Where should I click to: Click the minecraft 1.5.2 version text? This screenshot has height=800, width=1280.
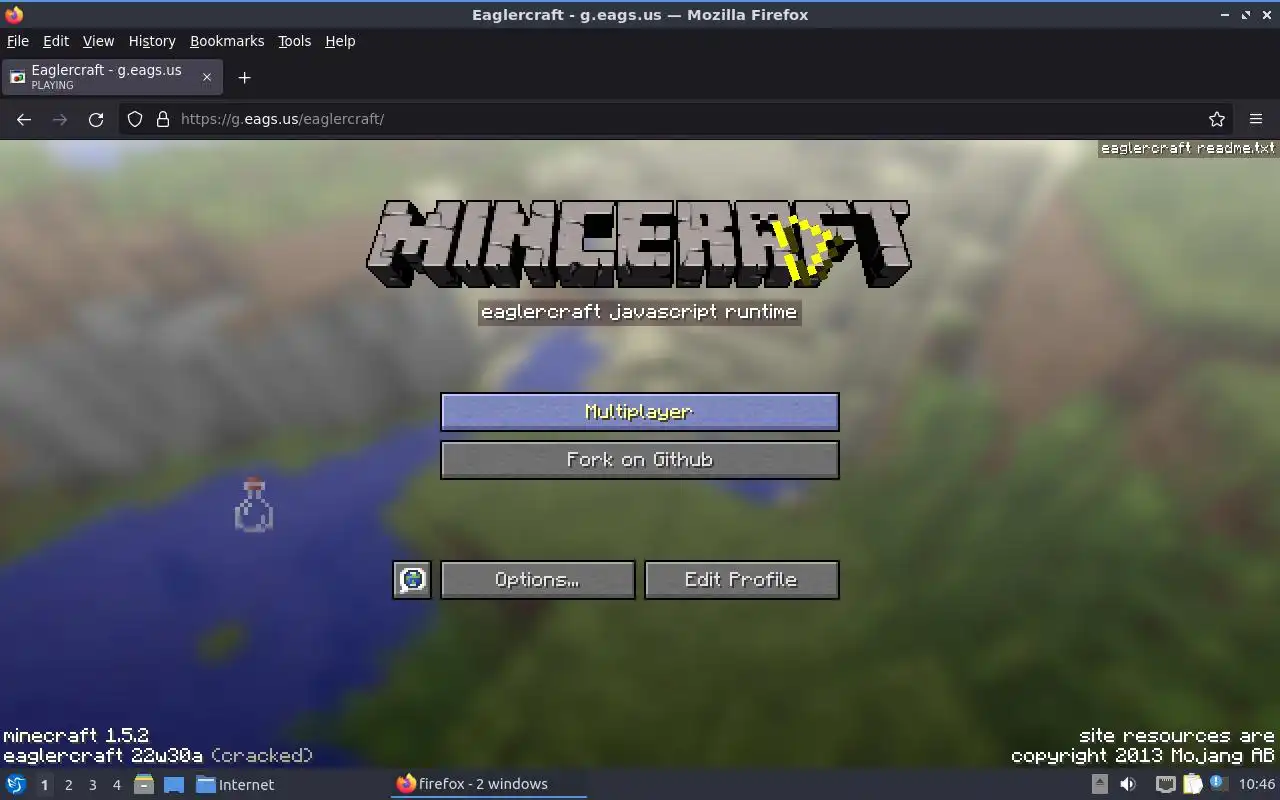(x=76, y=736)
